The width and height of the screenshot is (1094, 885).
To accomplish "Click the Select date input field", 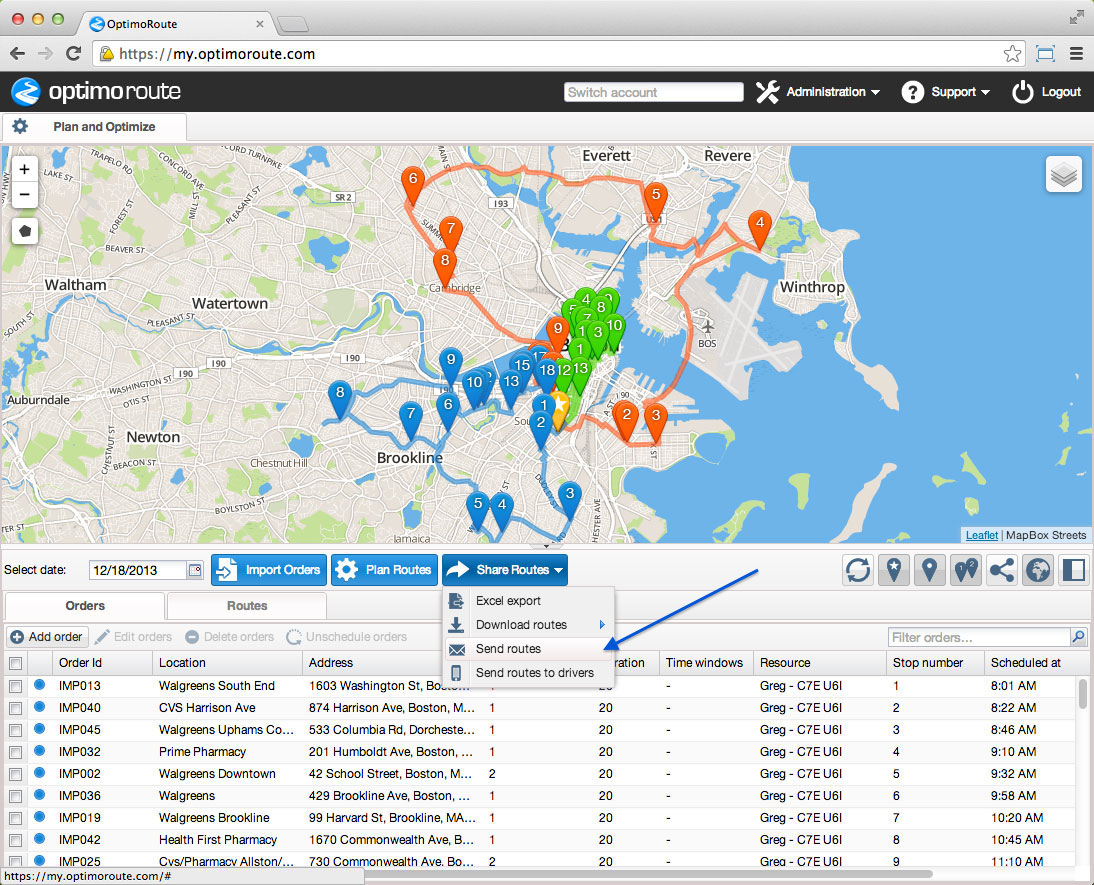I will coord(138,570).
